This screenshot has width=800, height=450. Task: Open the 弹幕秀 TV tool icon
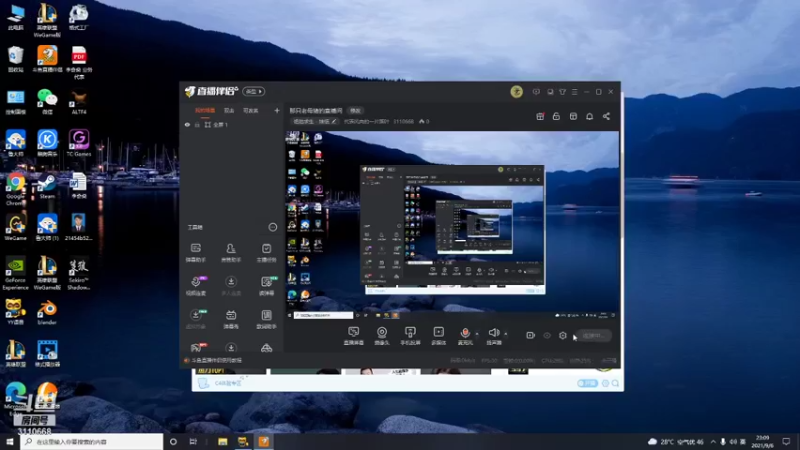click(x=231, y=319)
